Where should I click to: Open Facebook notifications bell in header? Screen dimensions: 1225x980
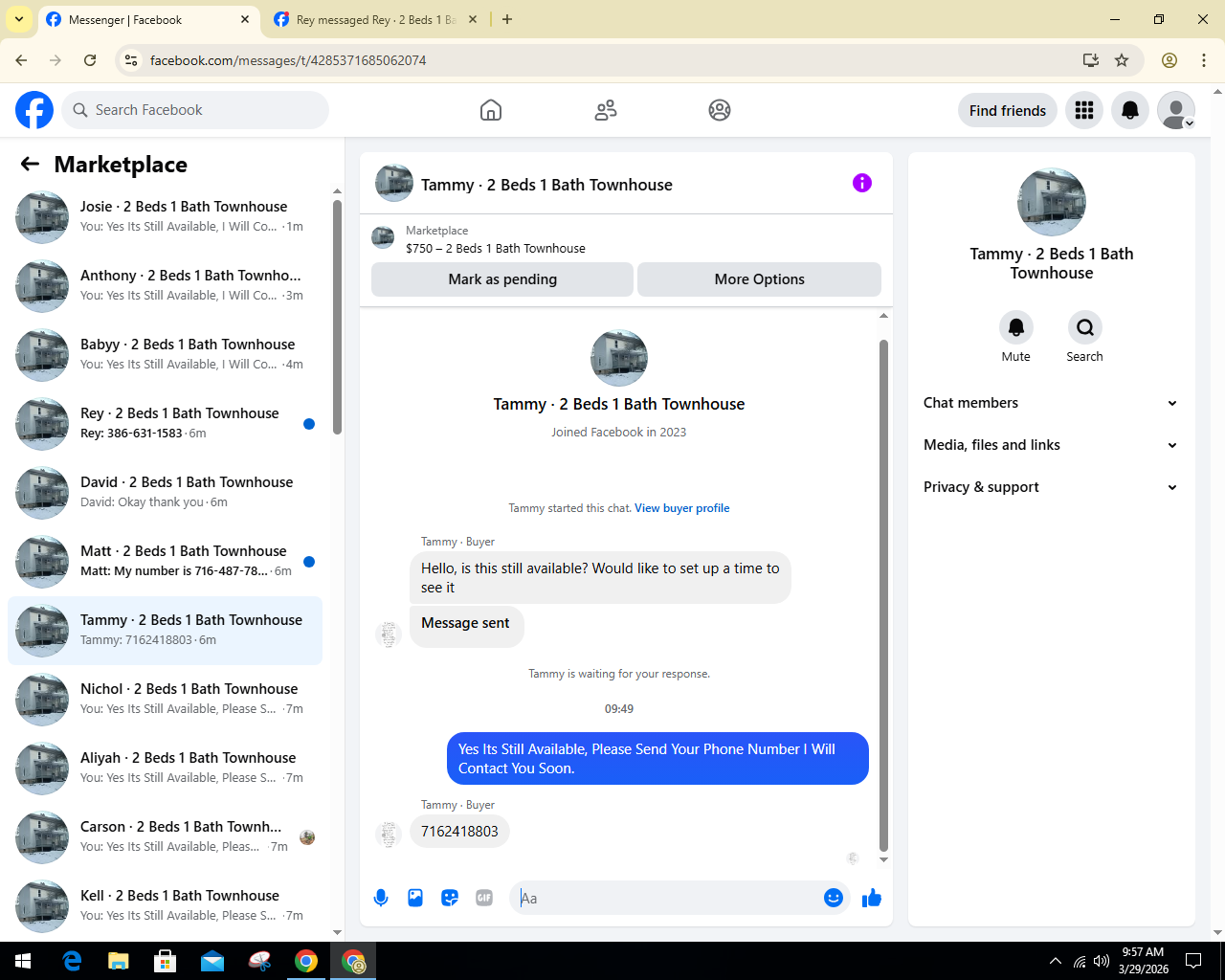pyautogui.click(x=1130, y=110)
